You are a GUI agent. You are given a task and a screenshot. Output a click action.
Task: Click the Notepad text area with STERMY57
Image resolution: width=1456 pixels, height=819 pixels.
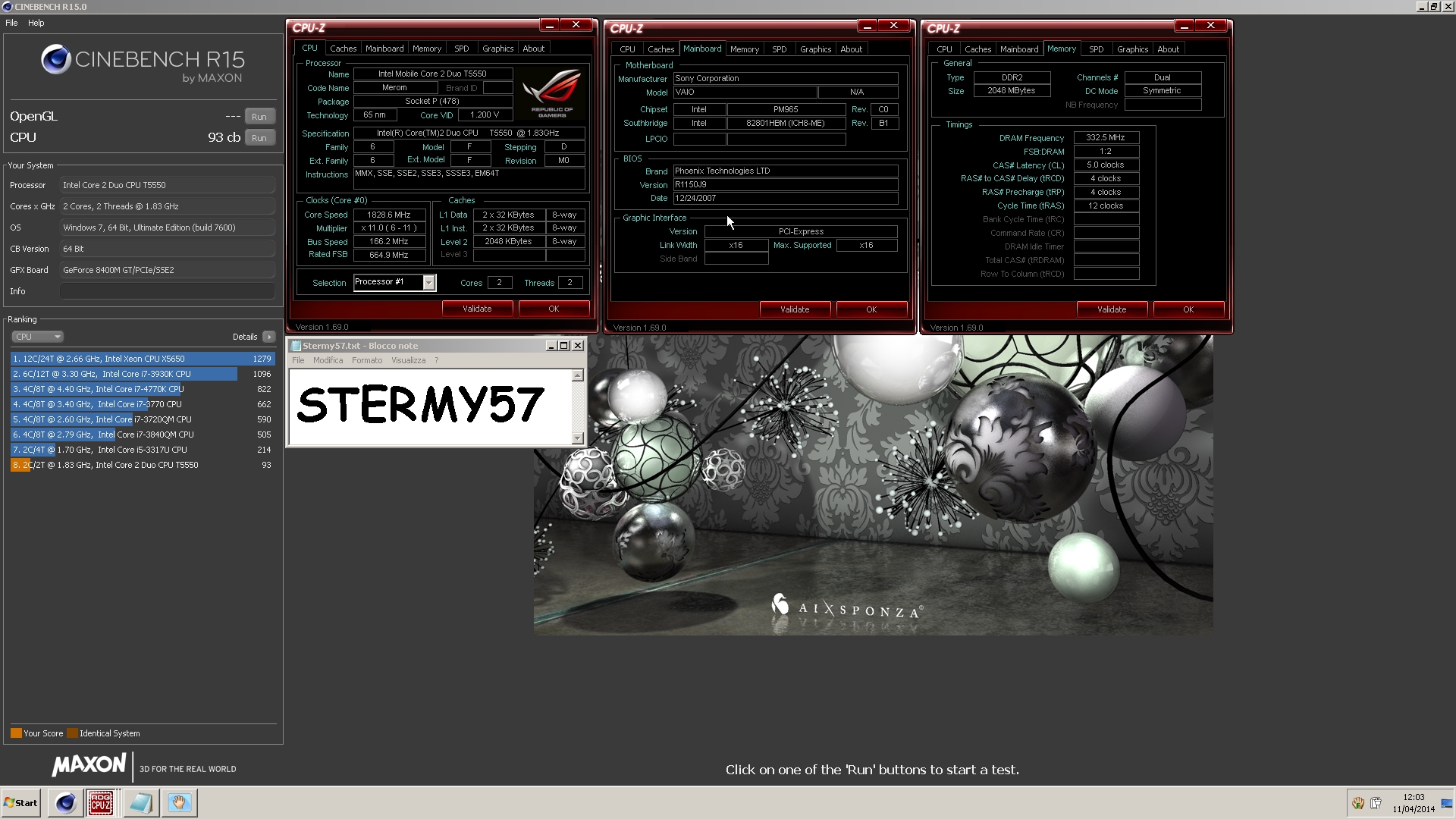coord(430,406)
